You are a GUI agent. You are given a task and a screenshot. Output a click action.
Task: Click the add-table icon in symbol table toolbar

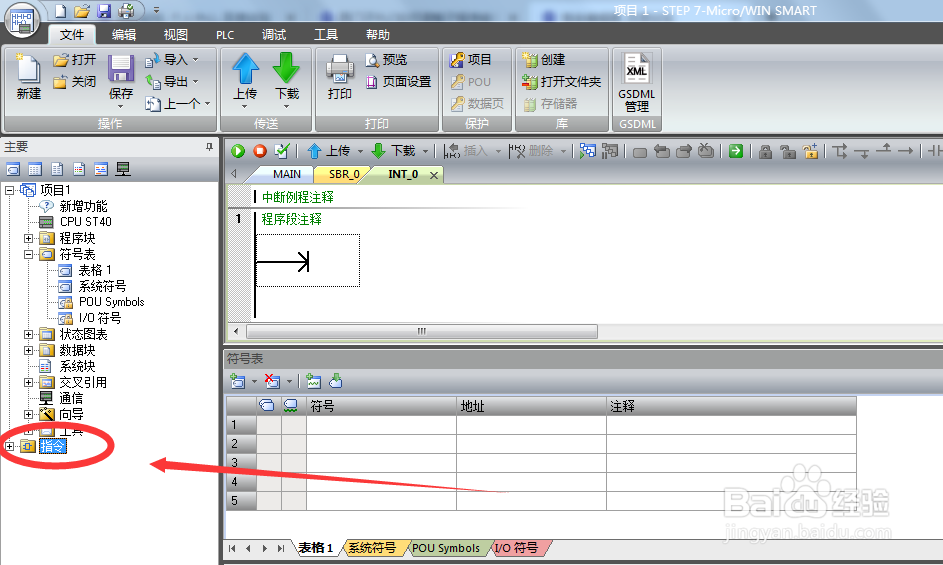[238, 381]
